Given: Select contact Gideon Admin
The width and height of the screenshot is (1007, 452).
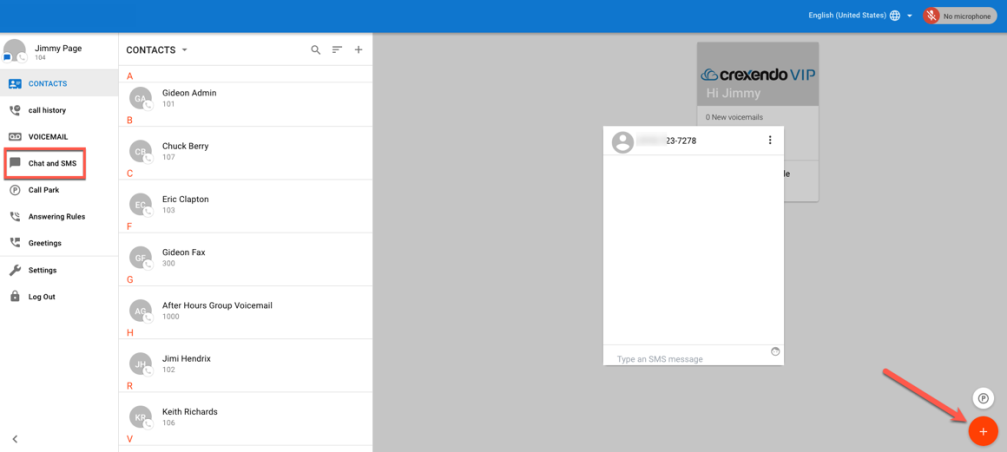Looking at the screenshot, I should (x=246, y=98).
